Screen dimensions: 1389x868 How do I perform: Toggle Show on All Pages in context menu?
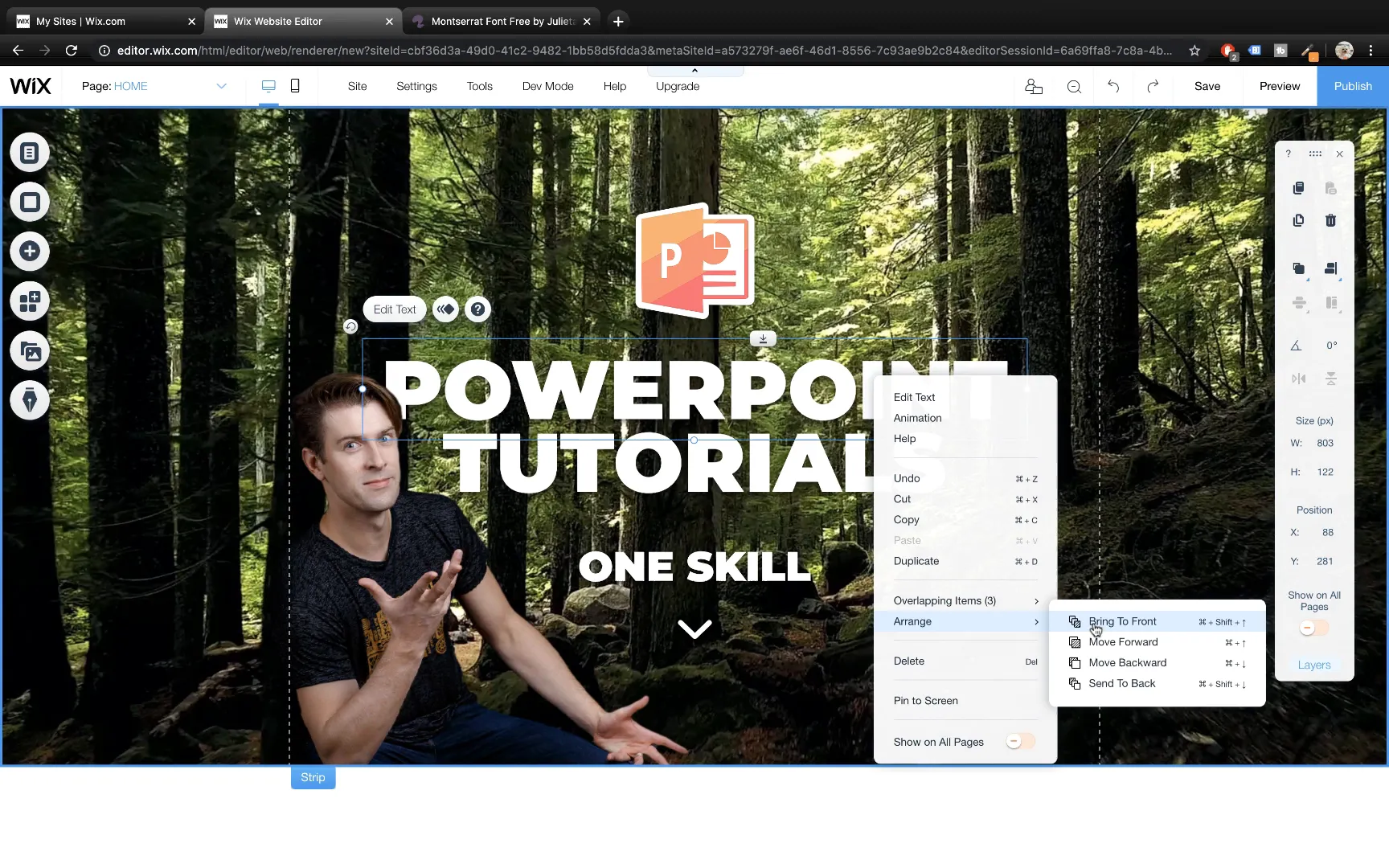(x=1021, y=742)
